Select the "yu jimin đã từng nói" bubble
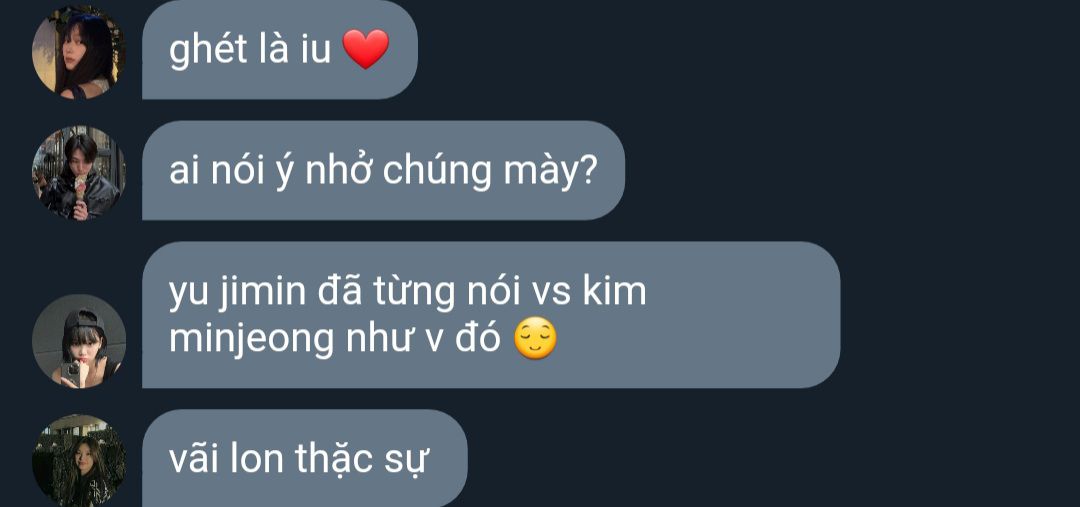This screenshot has width=1080, height=507. pyautogui.click(x=490, y=315)
